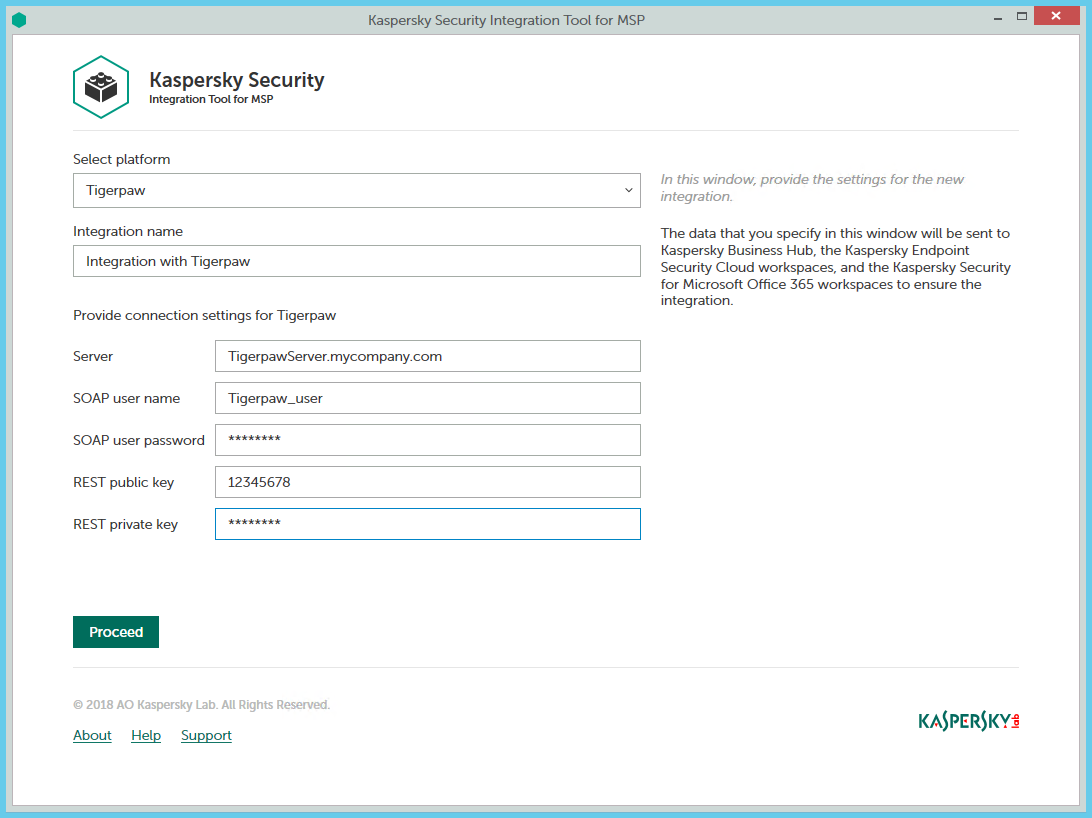Open the Help link
Image resolution: width=1092 pixels, height=818 pixels.
coord(146,735)
